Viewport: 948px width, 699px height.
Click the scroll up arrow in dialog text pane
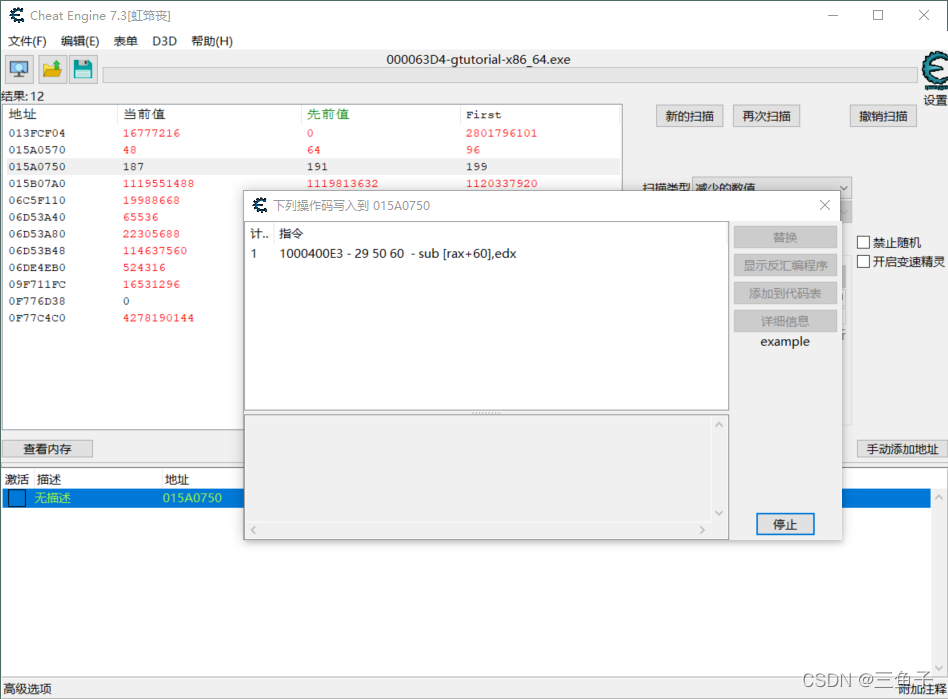click(719, 424)
